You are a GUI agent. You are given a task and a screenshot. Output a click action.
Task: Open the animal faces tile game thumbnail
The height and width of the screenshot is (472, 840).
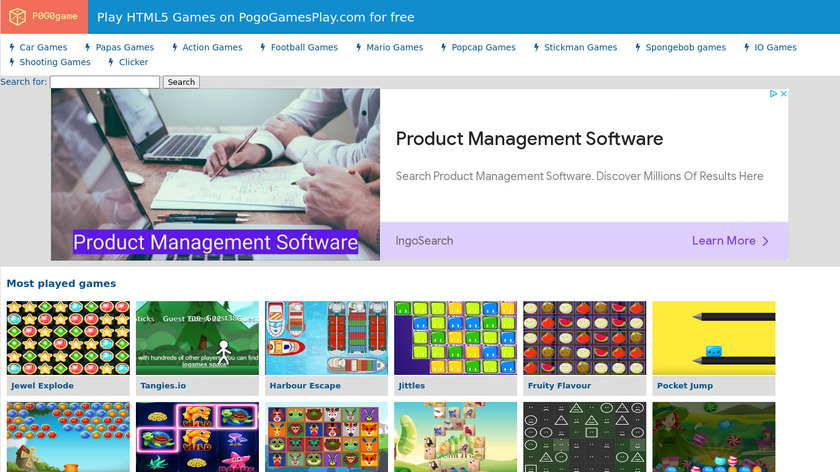[326, 437]
